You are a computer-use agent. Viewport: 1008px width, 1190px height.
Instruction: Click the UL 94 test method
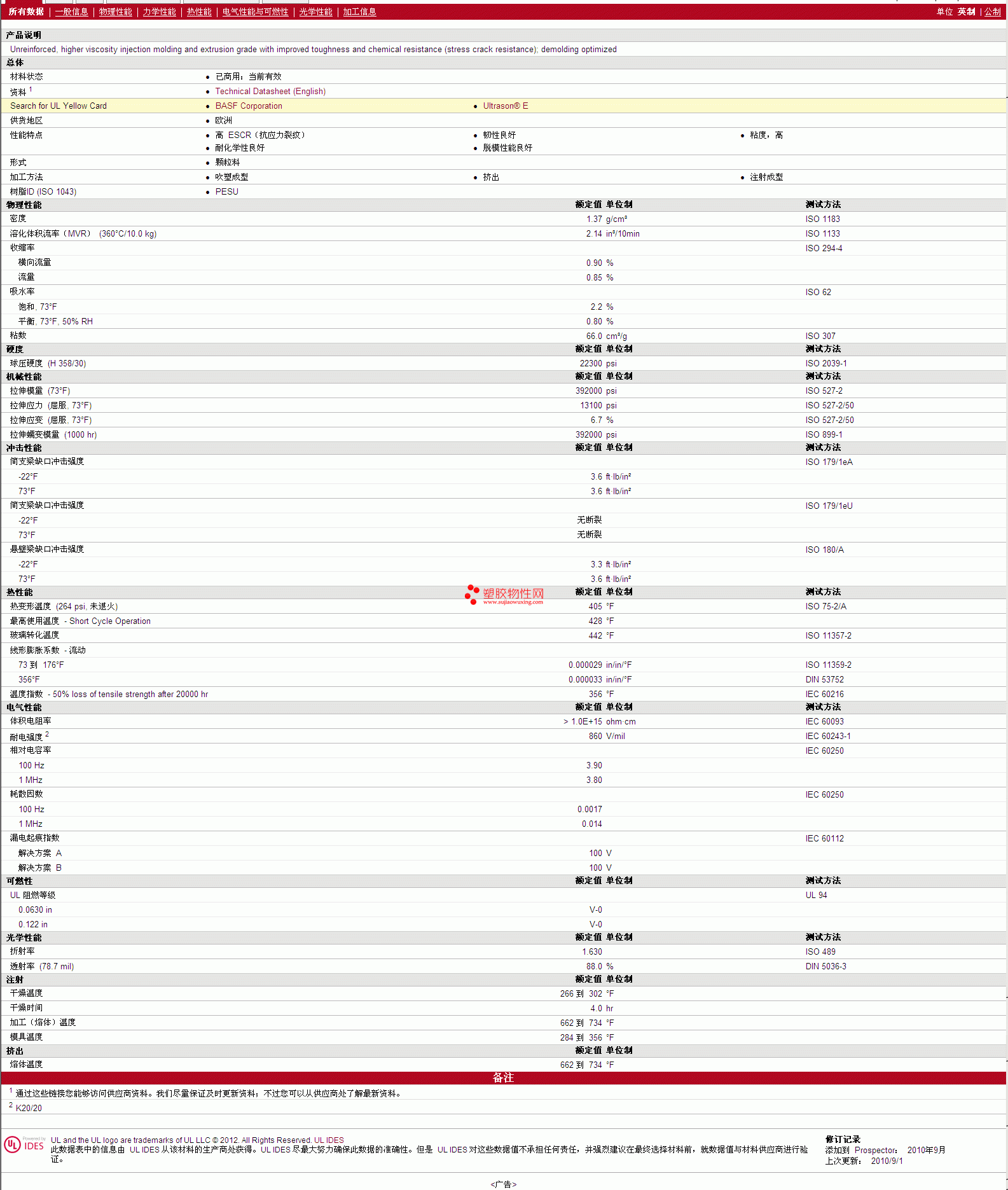pyautogui.click(x=816, y=895)
